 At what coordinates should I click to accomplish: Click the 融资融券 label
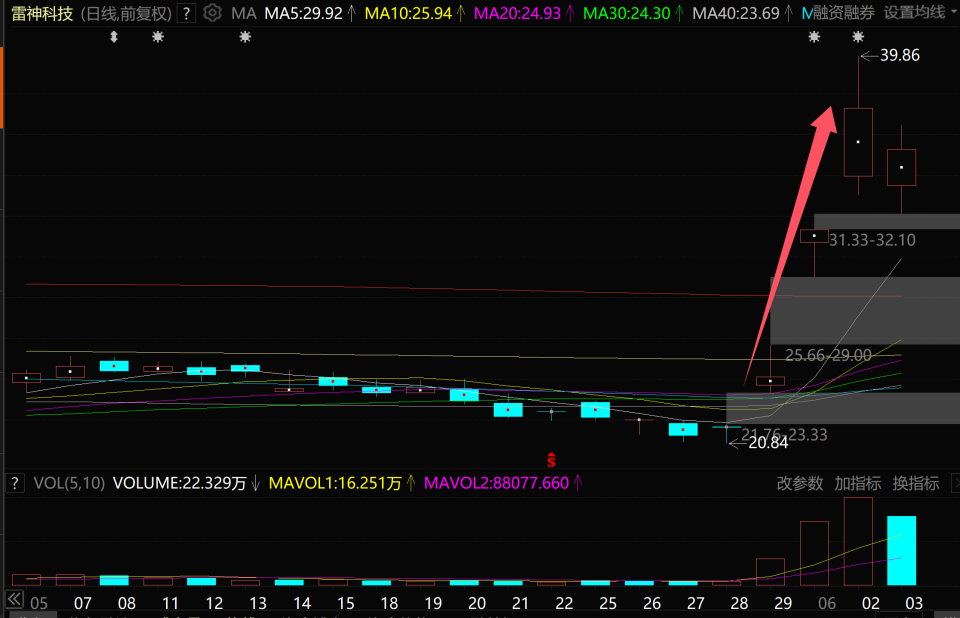[x=844, y=12]
